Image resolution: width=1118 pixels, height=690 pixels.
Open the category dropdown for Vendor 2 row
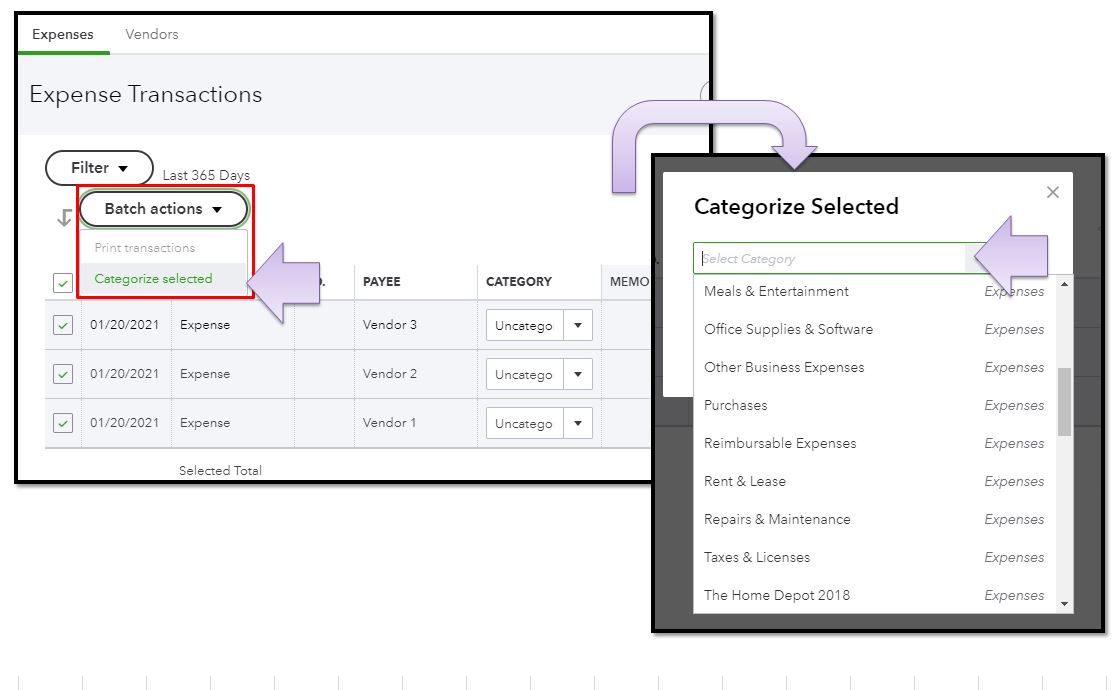[578, 373]
